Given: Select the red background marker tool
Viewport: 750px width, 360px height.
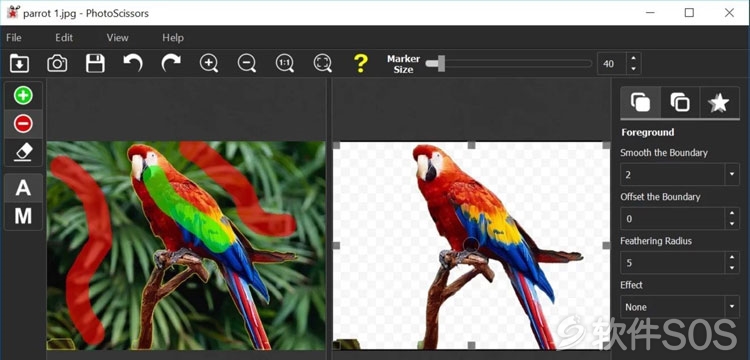Looking at the screenshot, I should pos(23,124).
